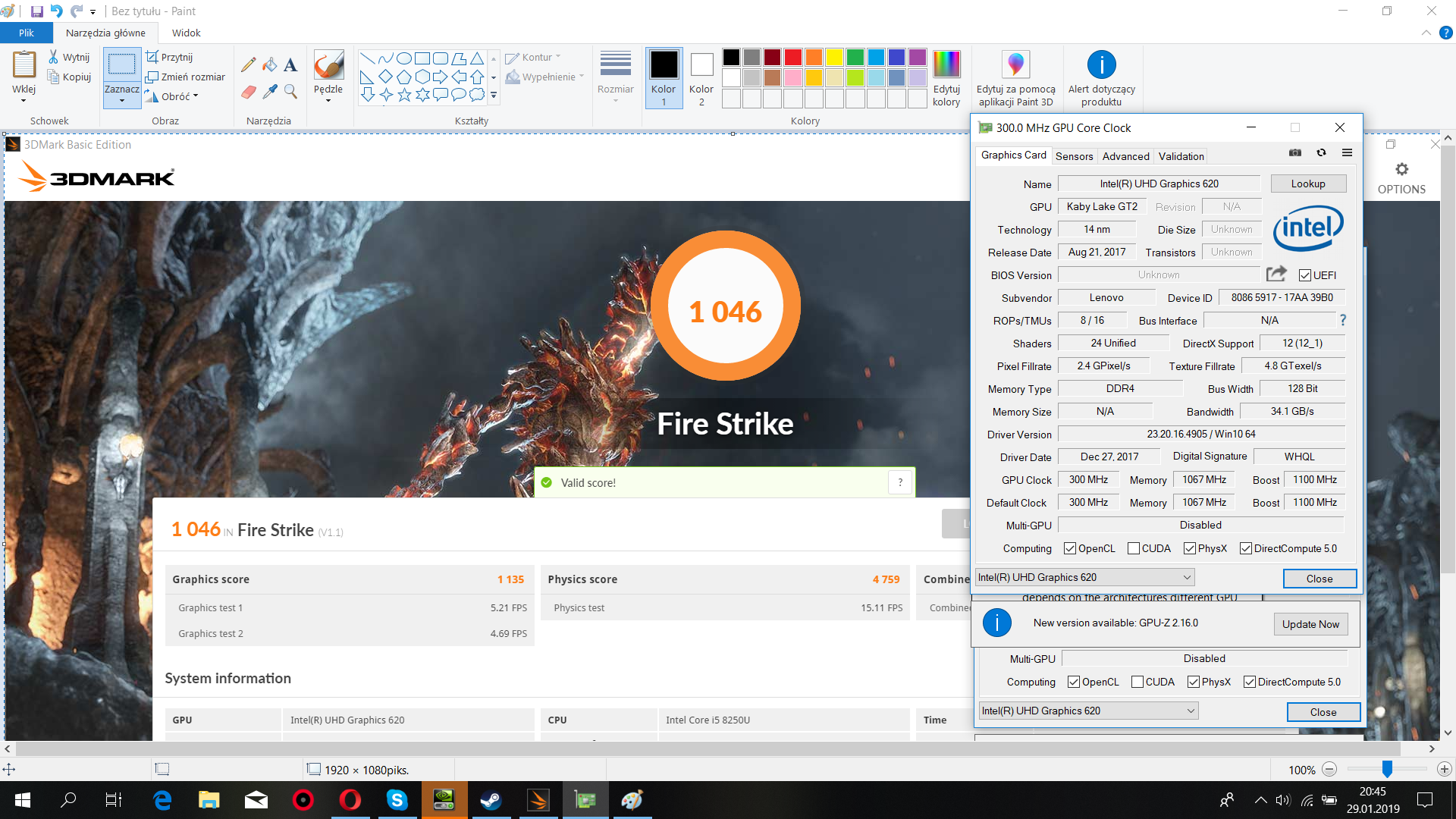Switch to the Advanced tab in GPU-Z

coord(1125,156)
